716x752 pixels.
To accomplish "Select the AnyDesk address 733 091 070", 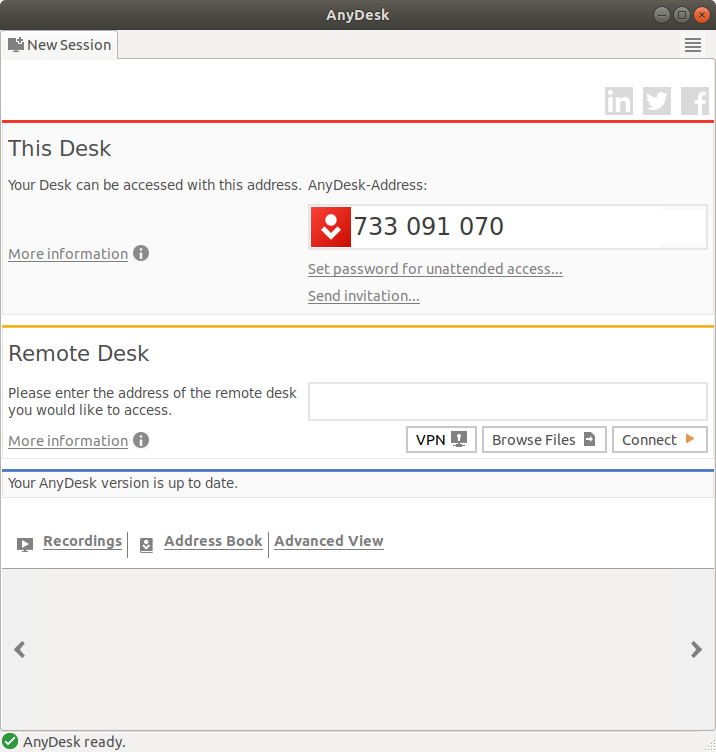I will click(429, 227).
